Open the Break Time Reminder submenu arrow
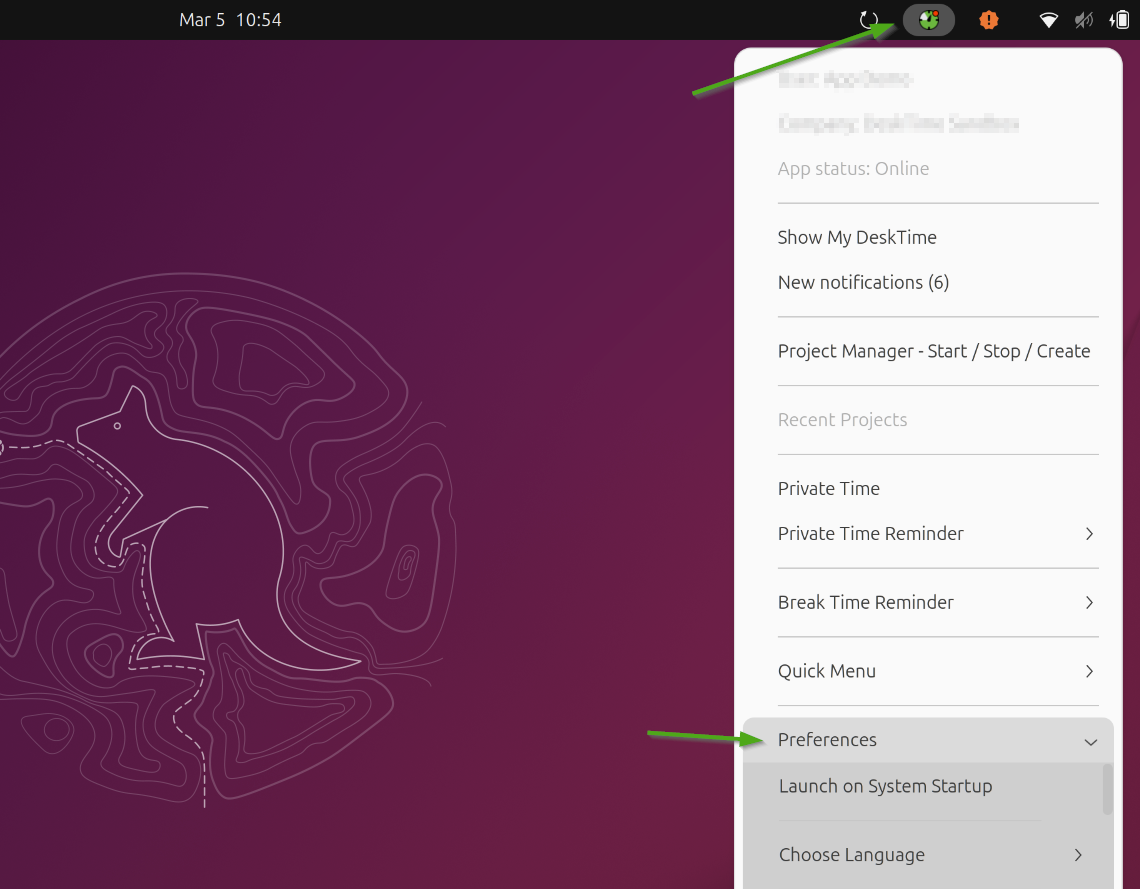The width and height of the screenshot is (1140, 889). [x=1089, y=603]
